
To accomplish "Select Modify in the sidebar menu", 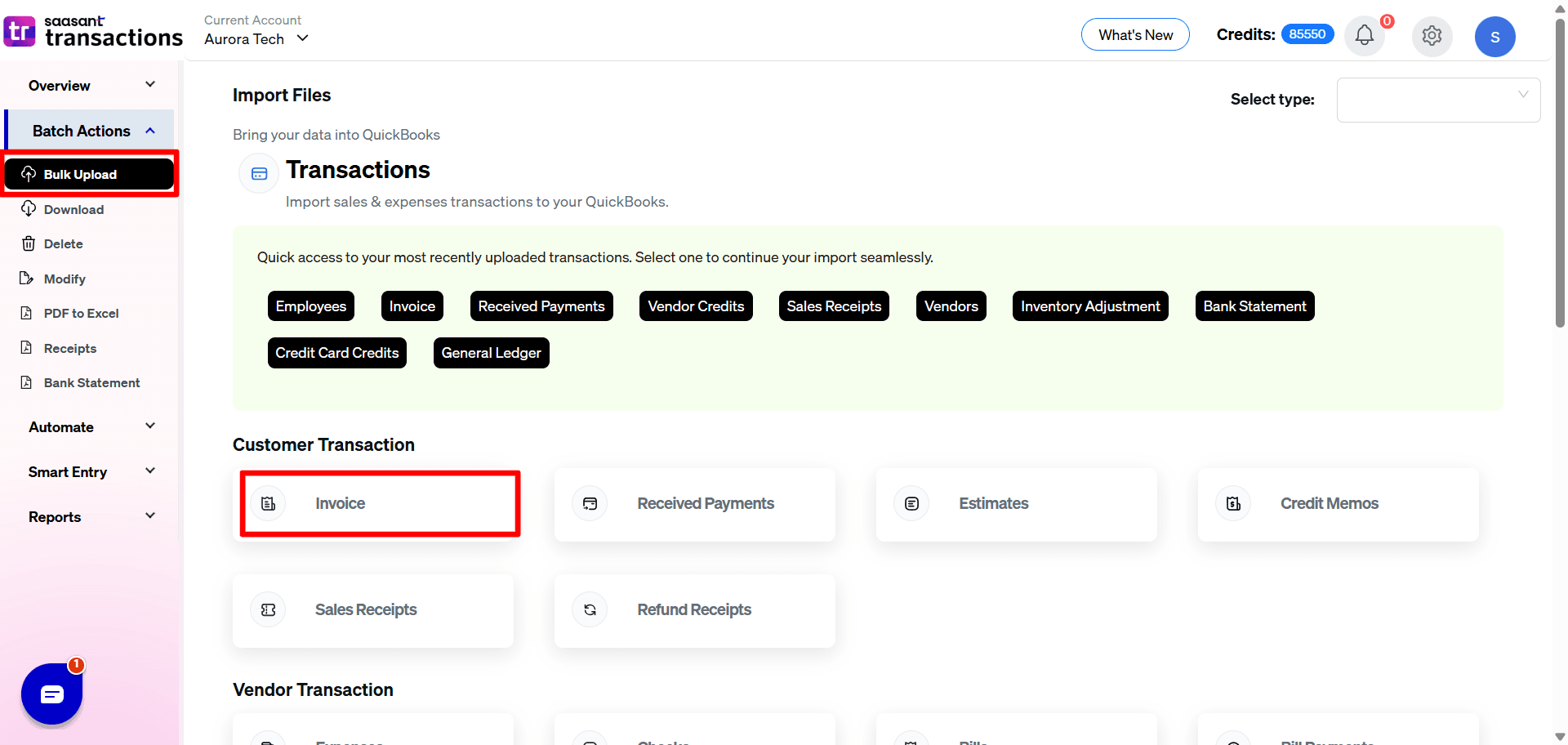I will (x=65, y=279).
